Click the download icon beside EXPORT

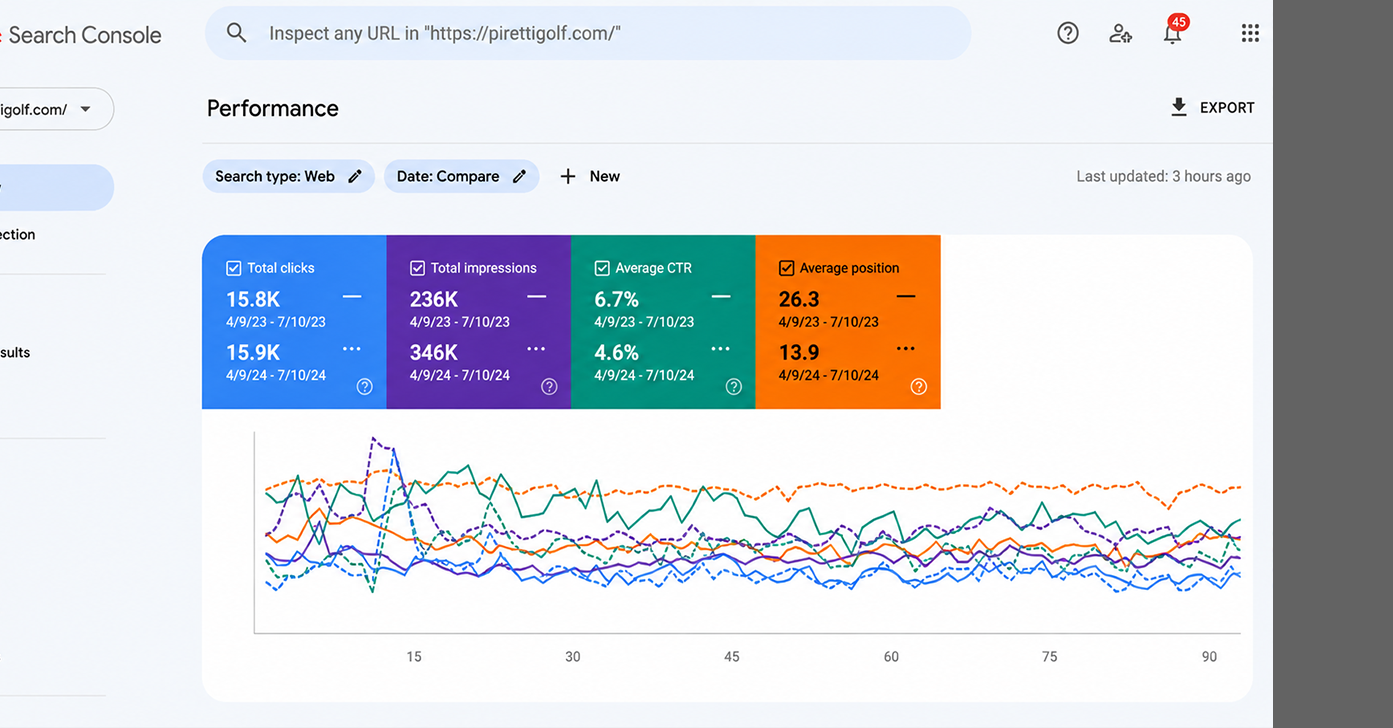1179,107
